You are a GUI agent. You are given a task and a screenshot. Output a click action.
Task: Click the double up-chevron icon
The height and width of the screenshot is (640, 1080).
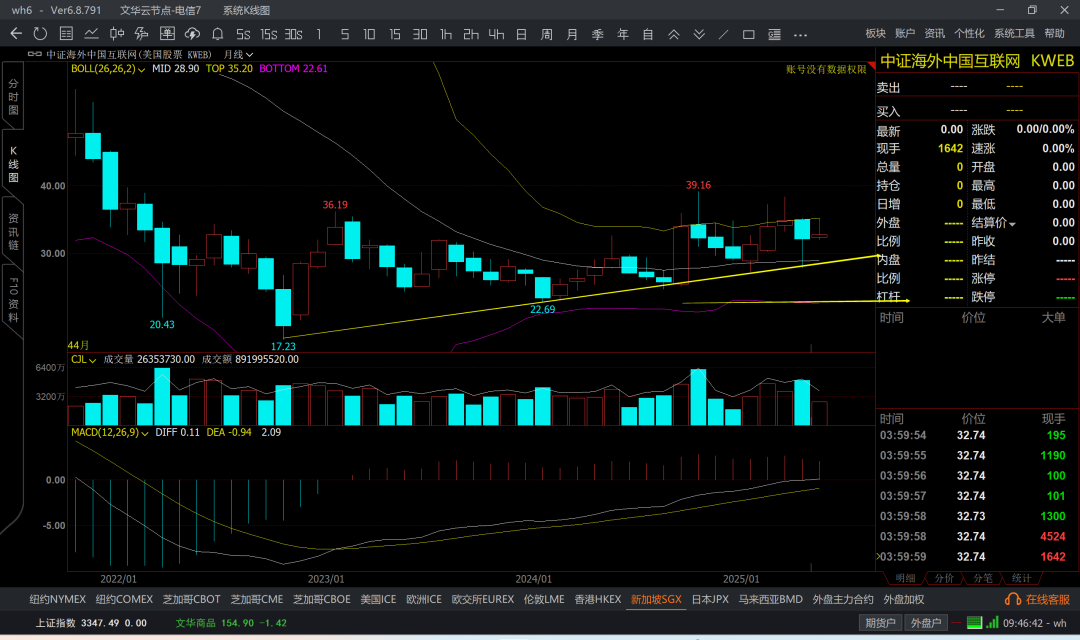point(674,34)
